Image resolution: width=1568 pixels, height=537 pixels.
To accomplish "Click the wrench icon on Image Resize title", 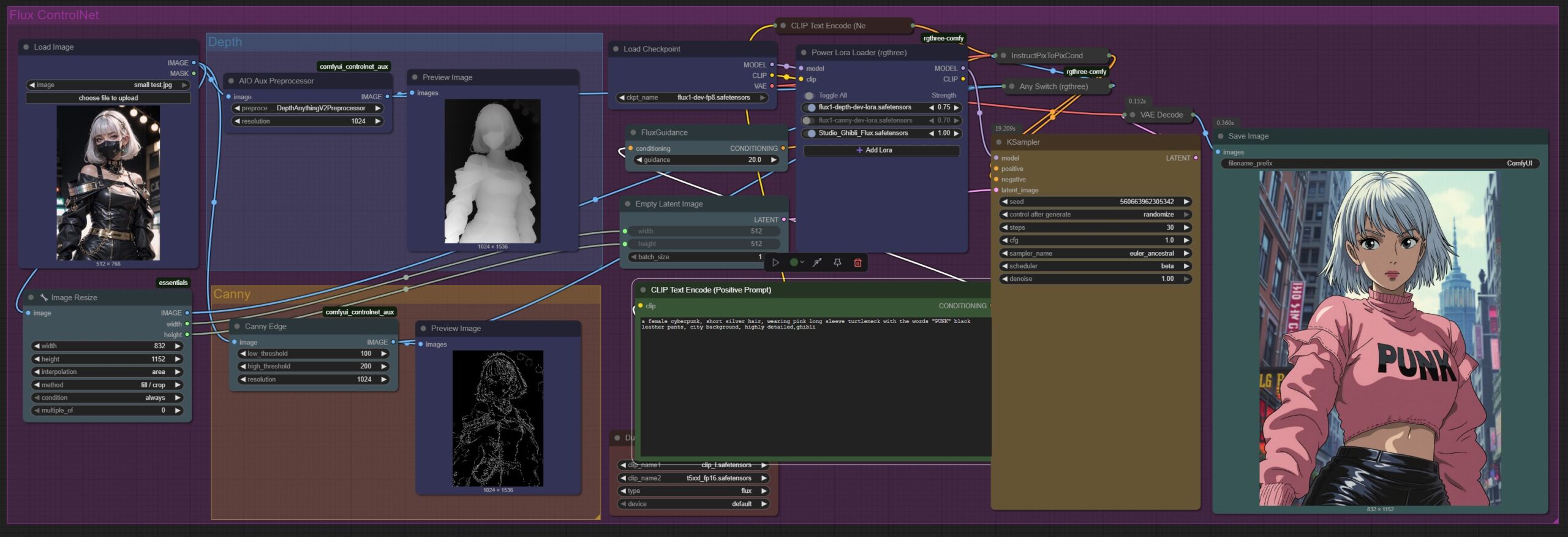I will [x=44, y=298].
